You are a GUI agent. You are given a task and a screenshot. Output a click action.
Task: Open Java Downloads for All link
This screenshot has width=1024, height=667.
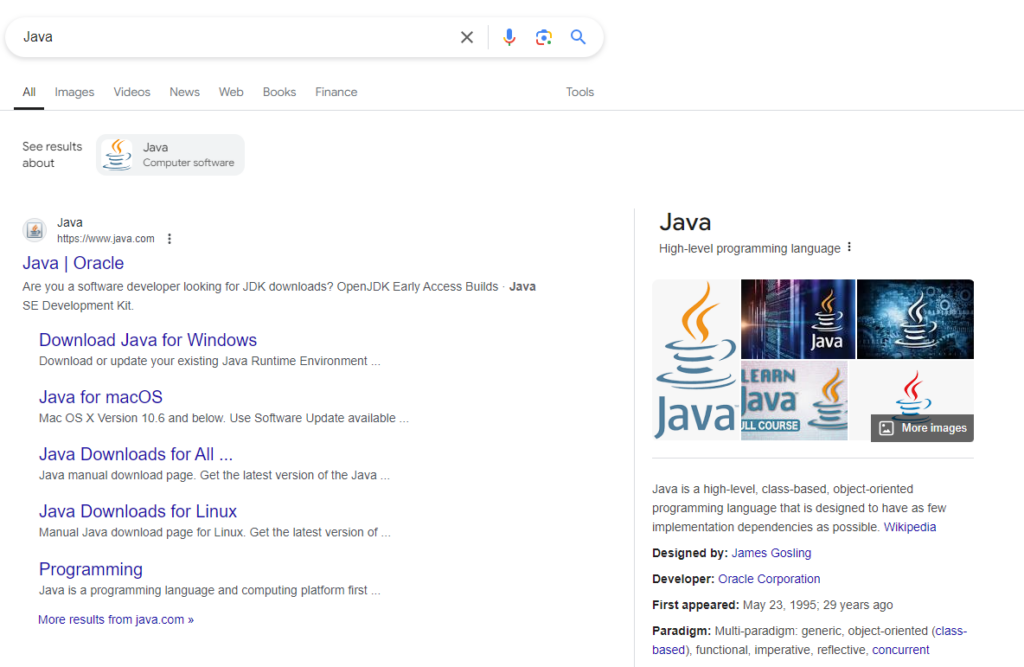click(x=136, y=454)
